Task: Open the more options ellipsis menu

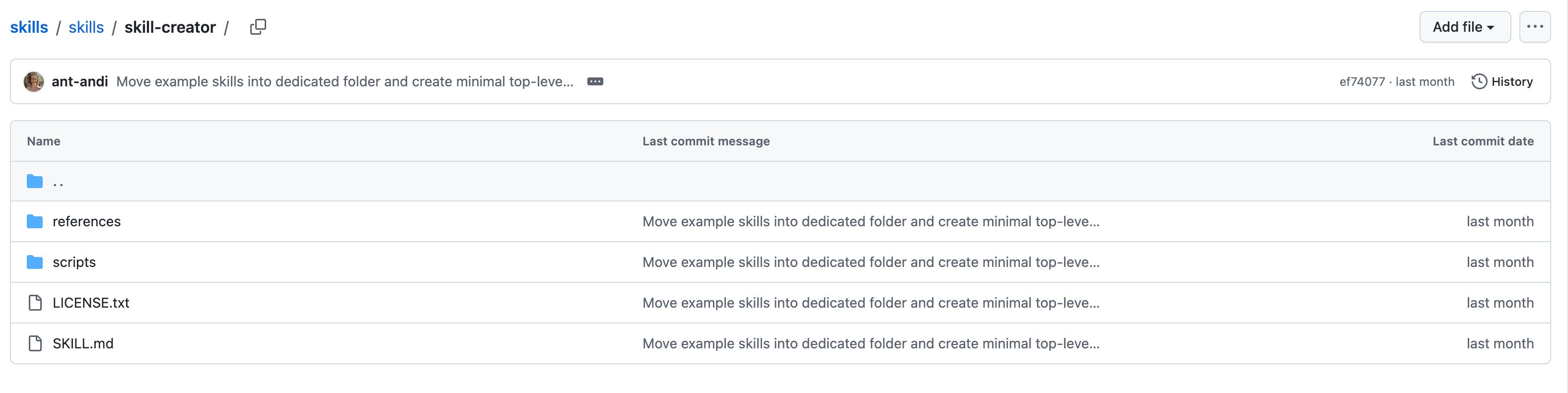Action: pyautogui.click(x=1535, y=27)
